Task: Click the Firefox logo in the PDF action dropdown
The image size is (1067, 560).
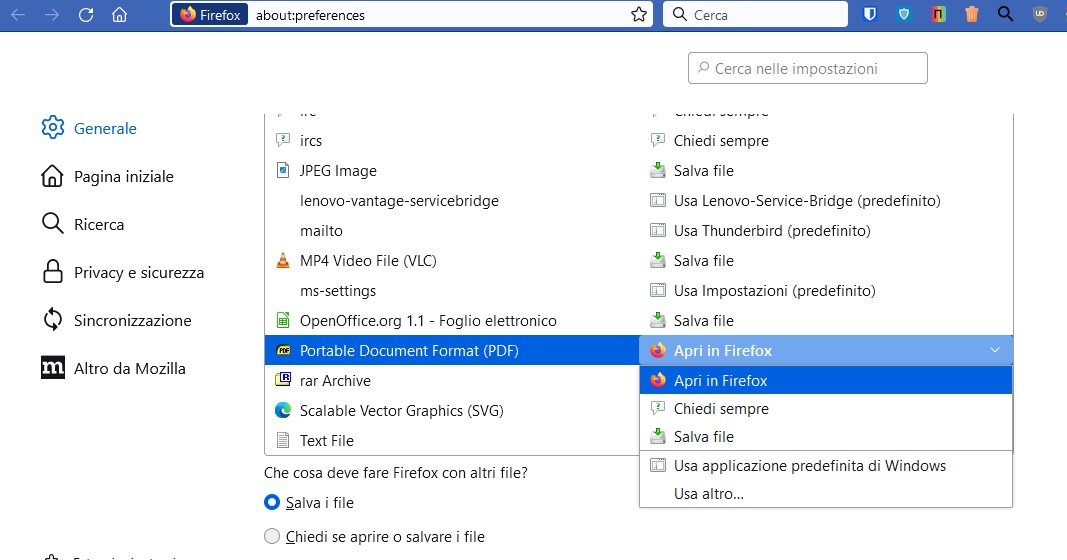Action: click(x=657, y=350)
